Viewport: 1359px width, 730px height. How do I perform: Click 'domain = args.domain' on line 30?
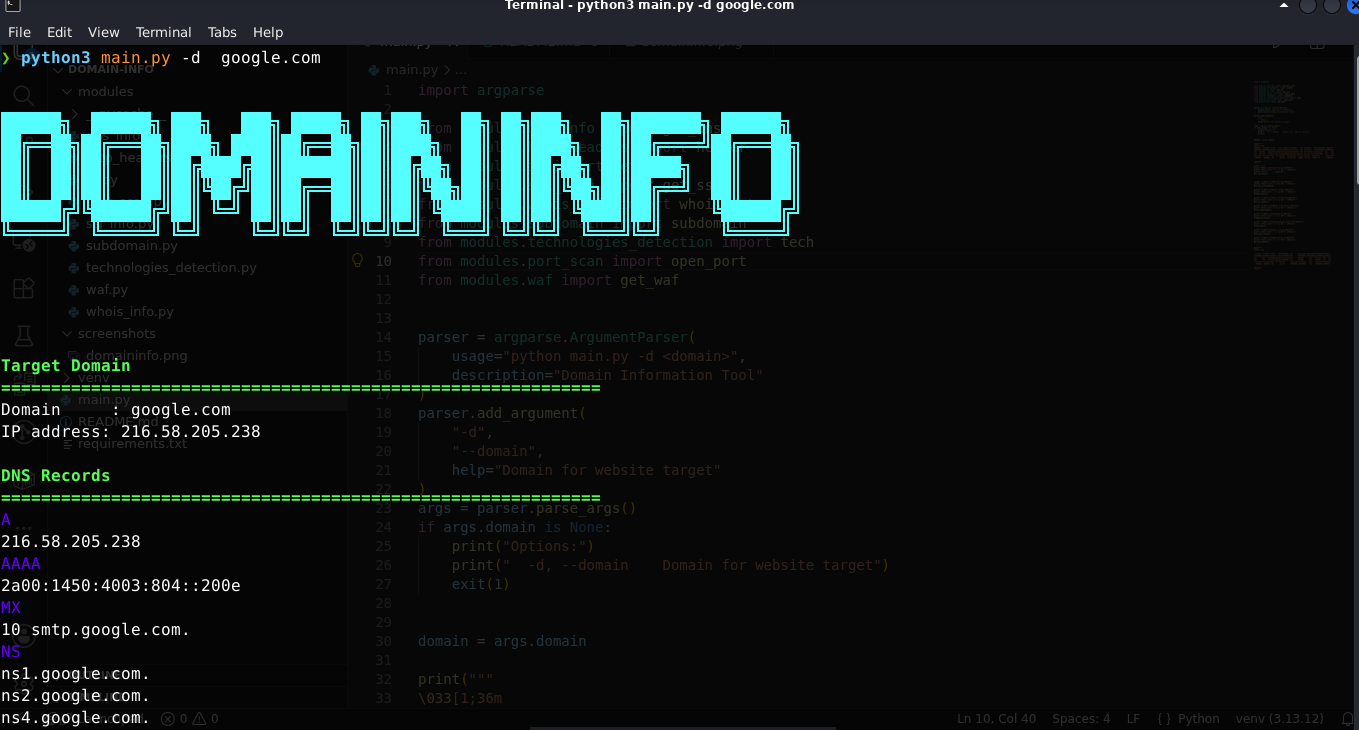[502, 641]
